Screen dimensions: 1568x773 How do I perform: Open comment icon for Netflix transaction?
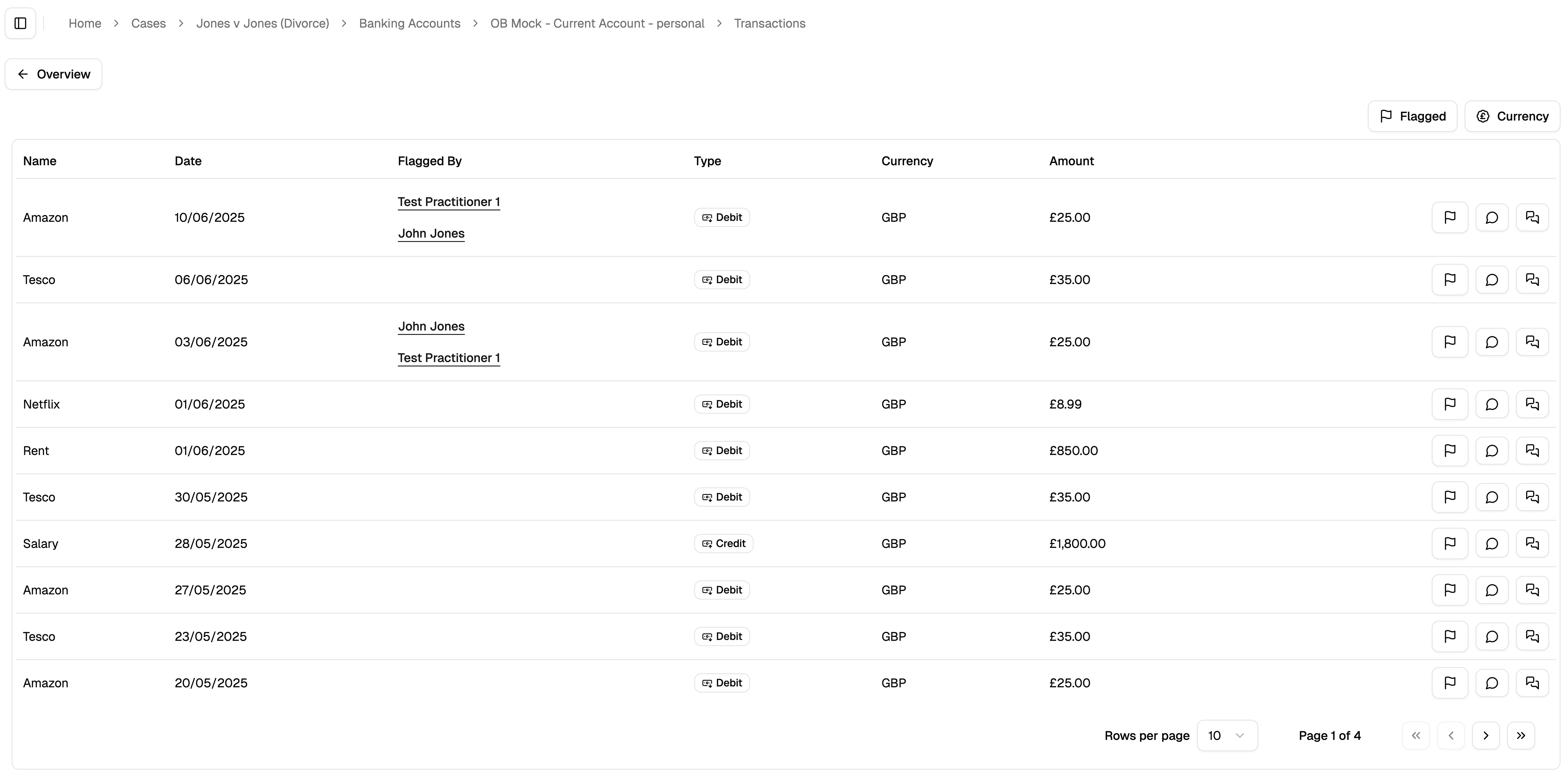1491,404
